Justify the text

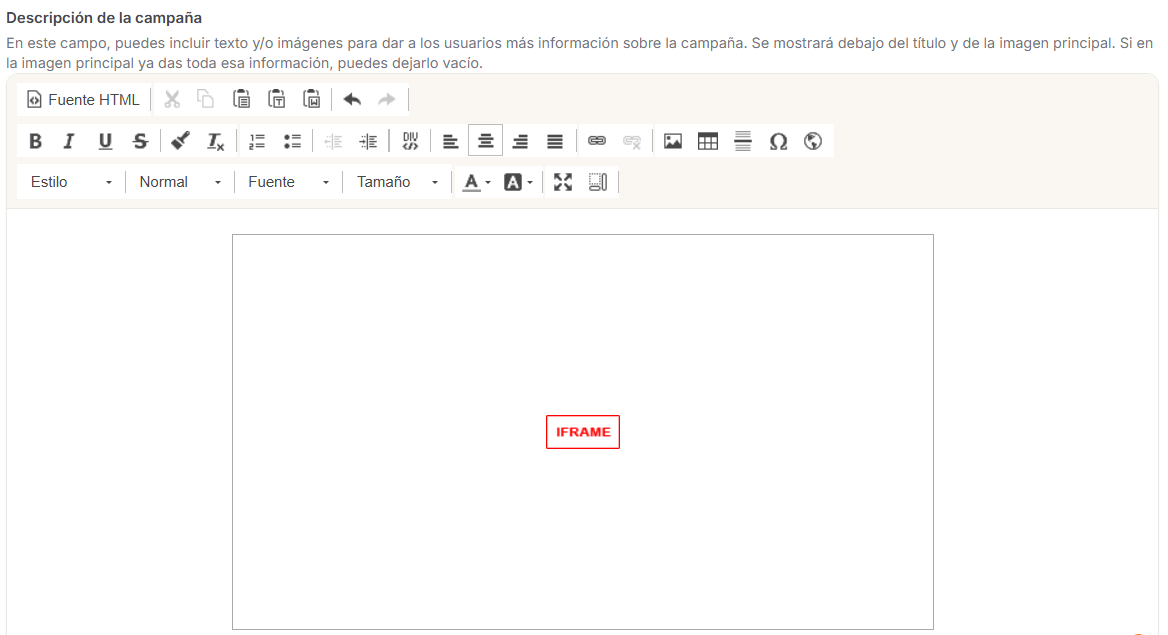pos(555,141)
